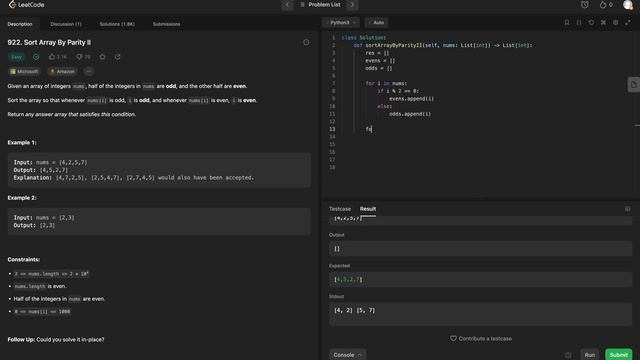Click the Output value field
This screenshot has width=640, height=360.
(x=480, y=249)
